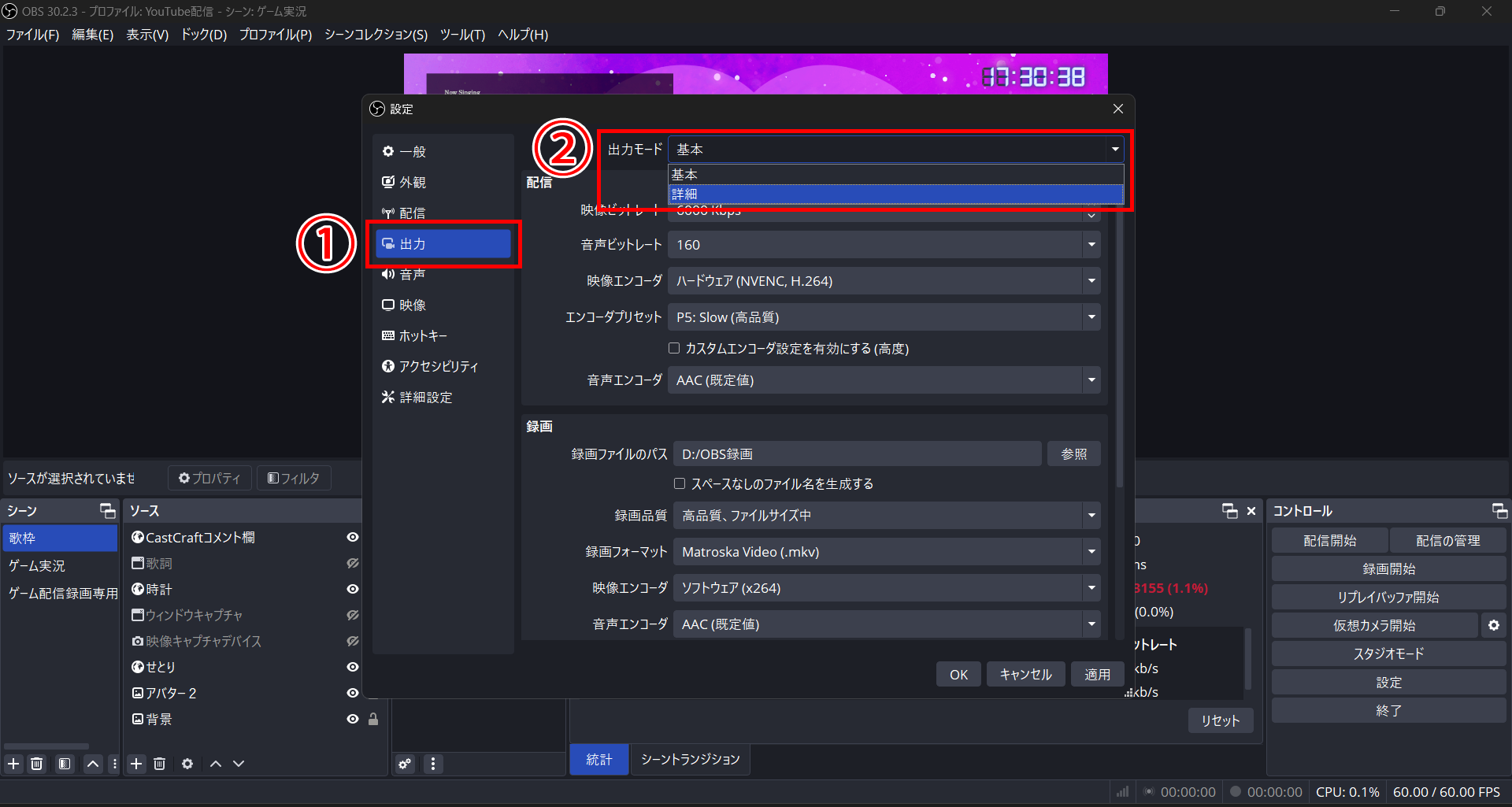
Task: Open ファイル(F) menu
Action: (x=33, y=35)
